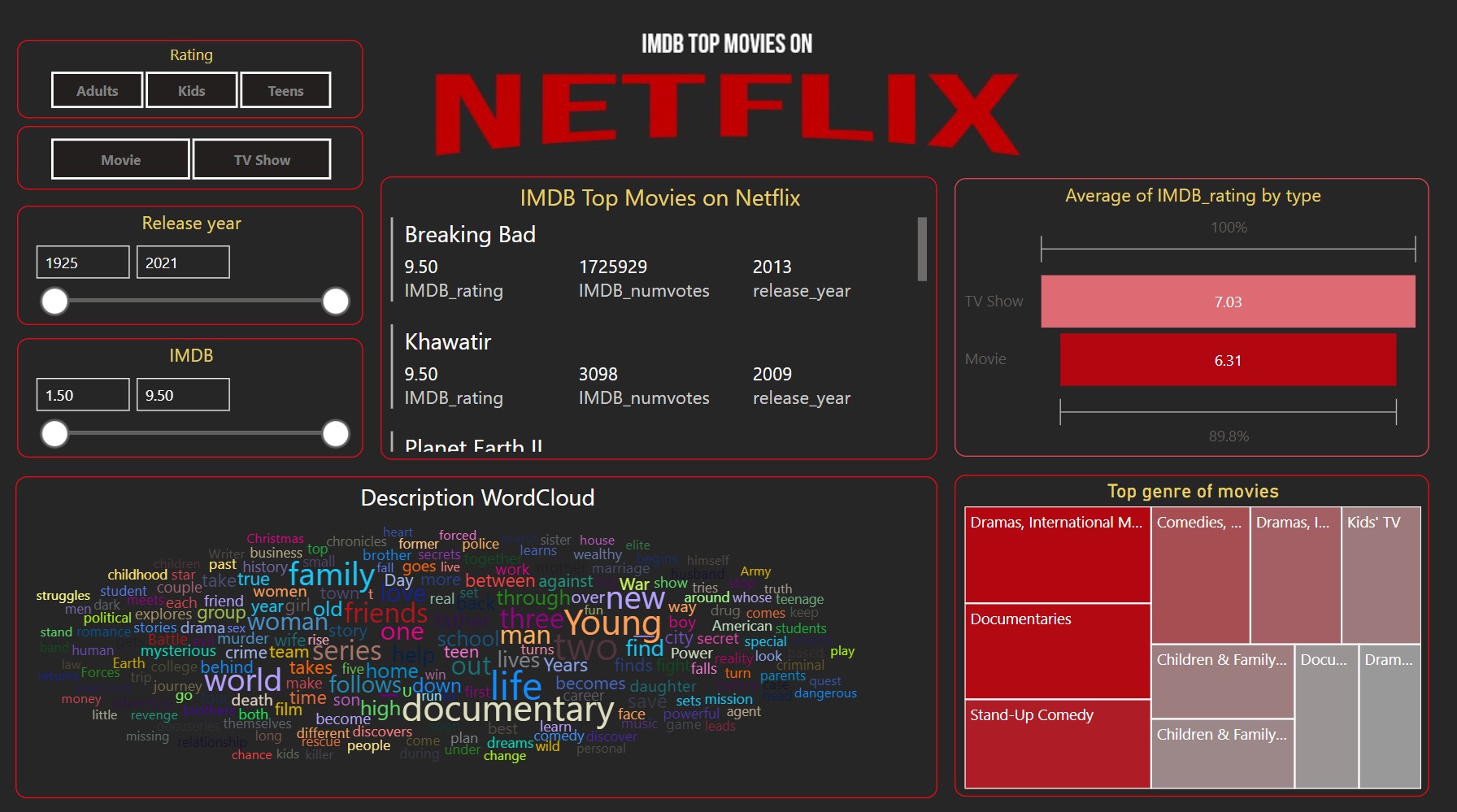Viewport: 1457px width, 812px height.
Task: Click the "IMDB Top Movies on Netflix" list title
Action: (660, 198)
